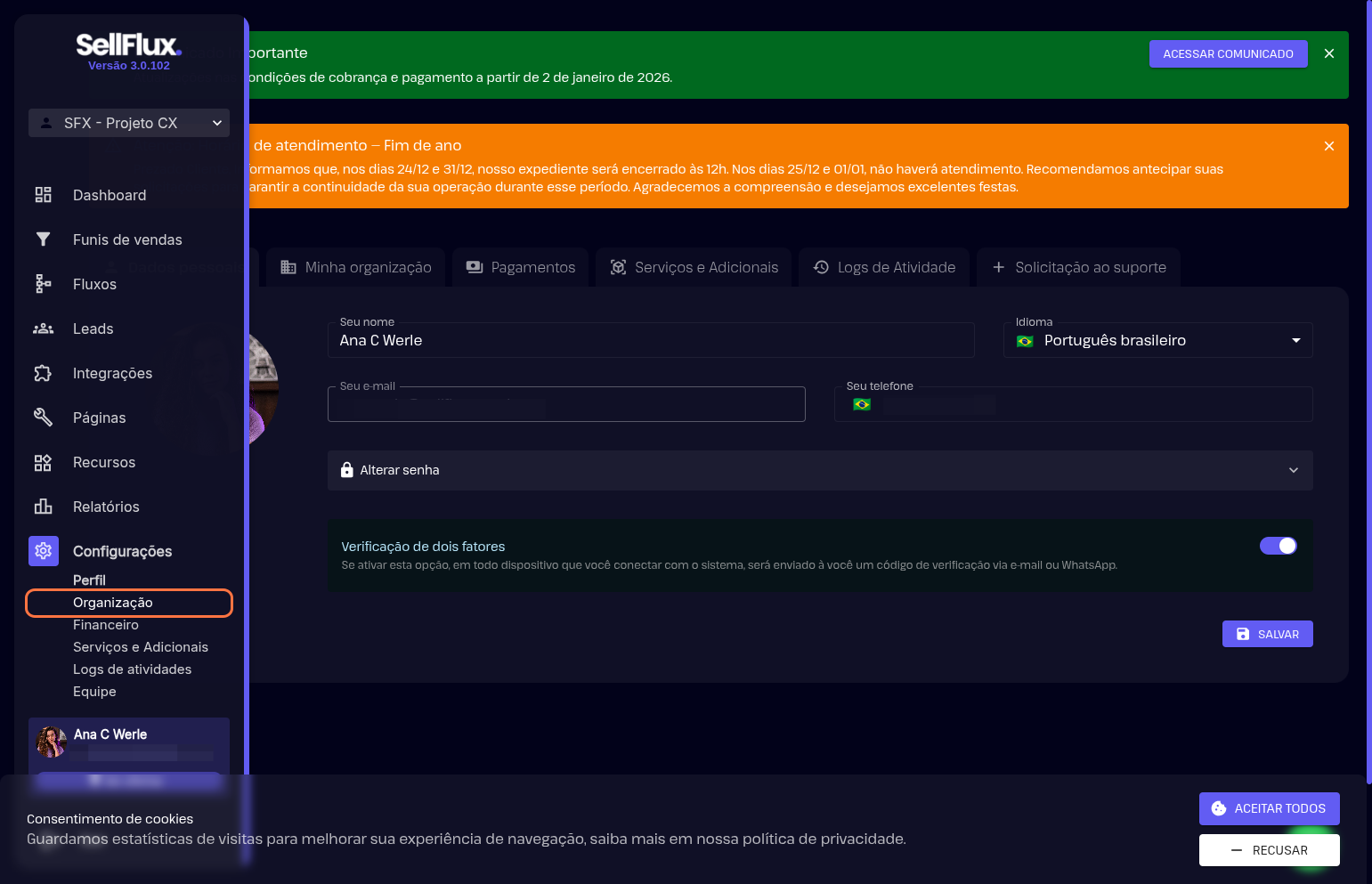Select the Fluxos flow icon

43,284
